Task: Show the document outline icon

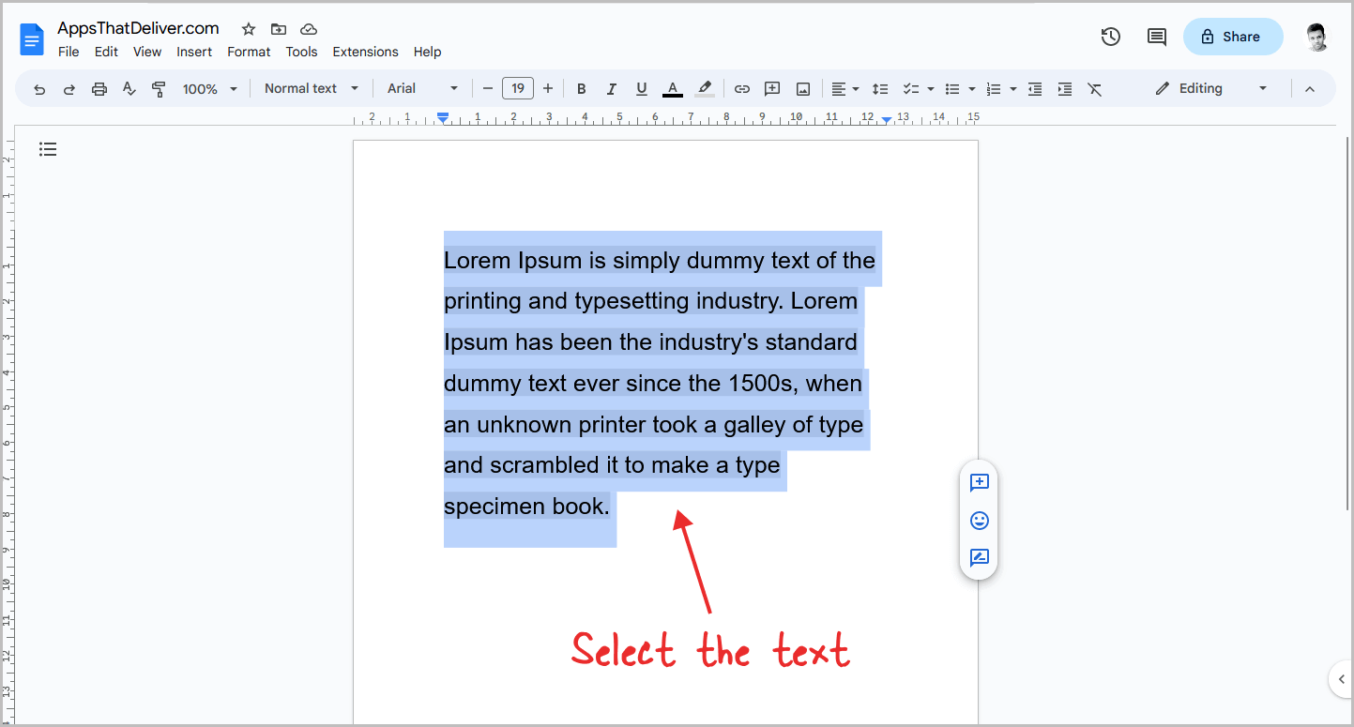Action: 48,150
